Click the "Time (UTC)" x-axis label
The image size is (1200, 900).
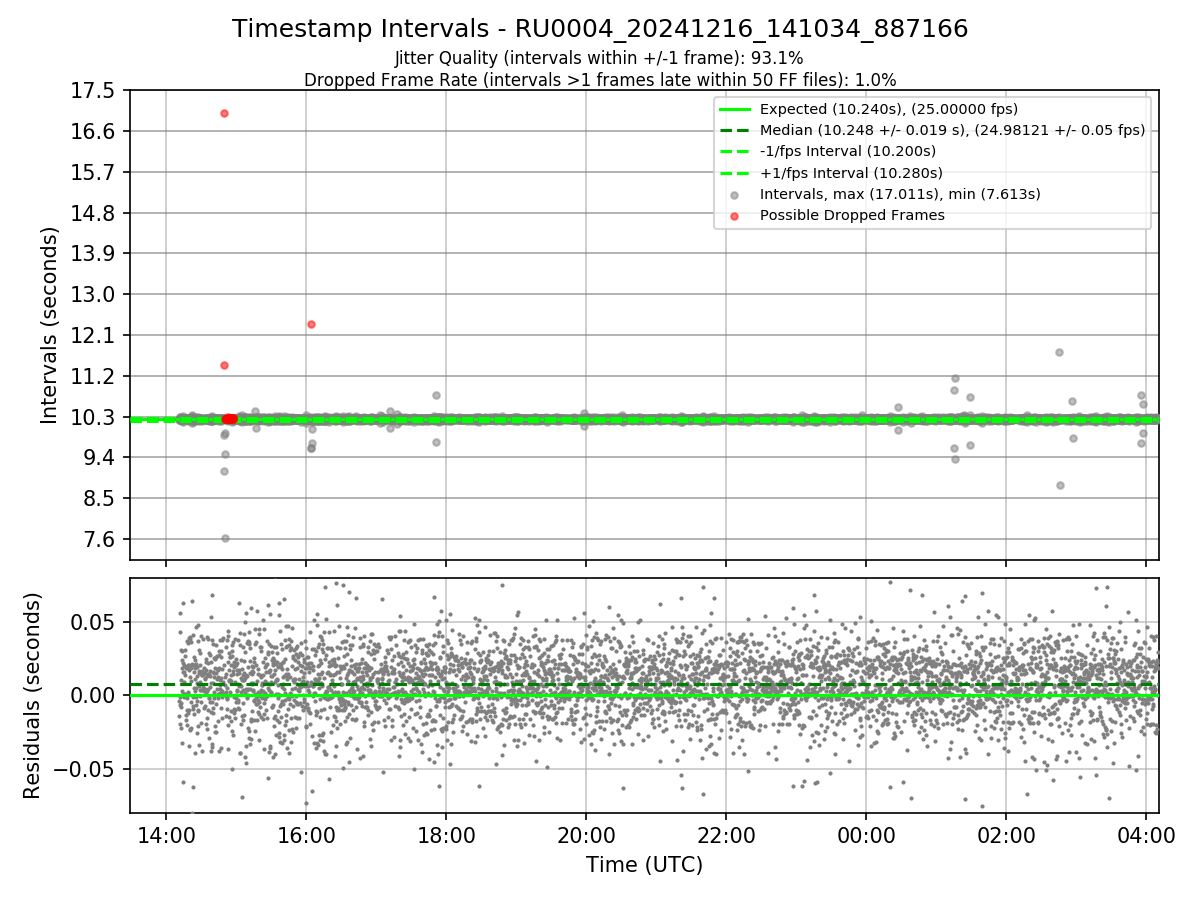pos(644,865)
